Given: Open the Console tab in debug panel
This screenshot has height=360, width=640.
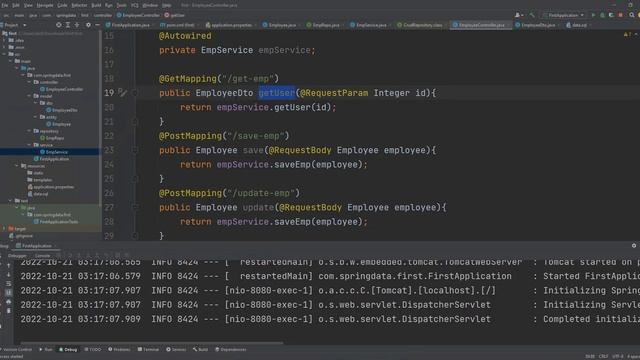Looking at the screenshot, I should (42, 256).
